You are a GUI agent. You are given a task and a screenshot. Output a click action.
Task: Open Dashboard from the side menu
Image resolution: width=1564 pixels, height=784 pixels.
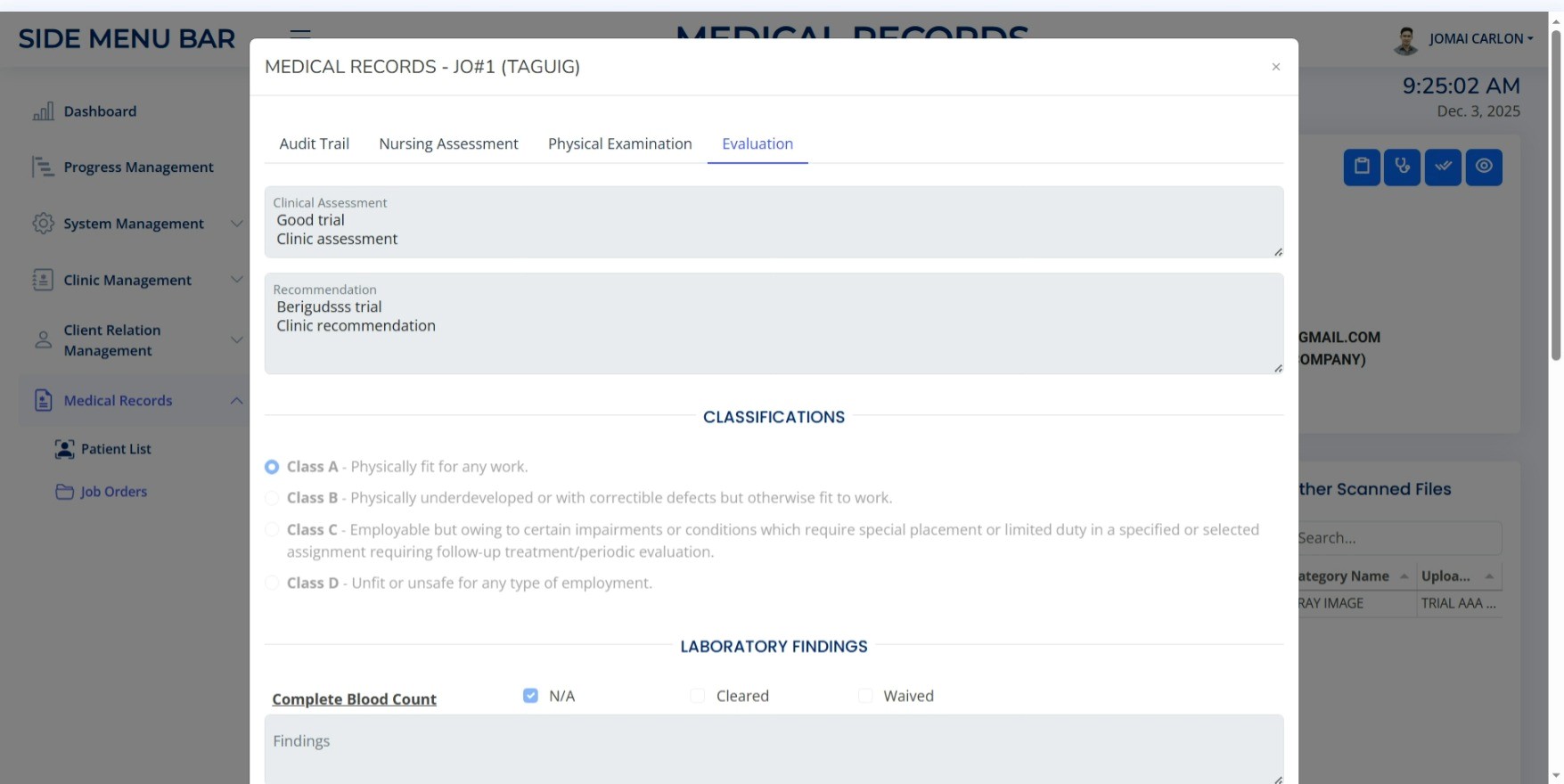point(100,111)
